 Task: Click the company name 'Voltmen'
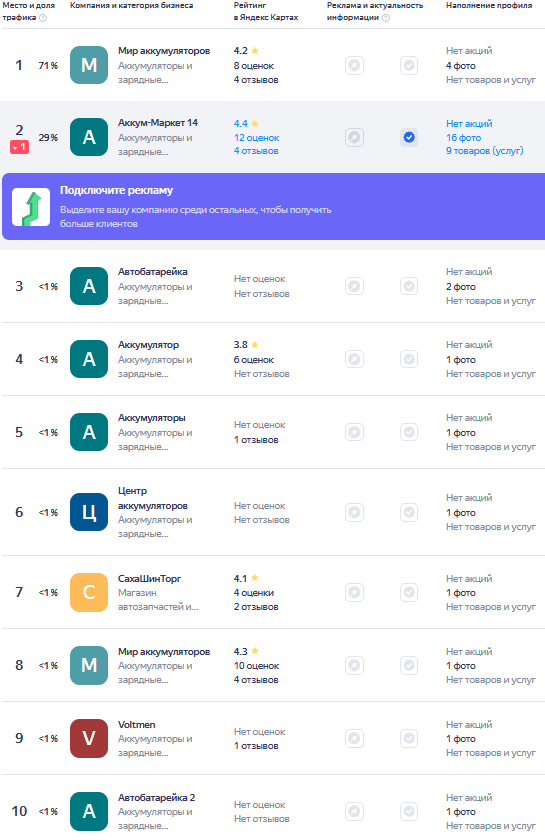[x=137, y=724]
